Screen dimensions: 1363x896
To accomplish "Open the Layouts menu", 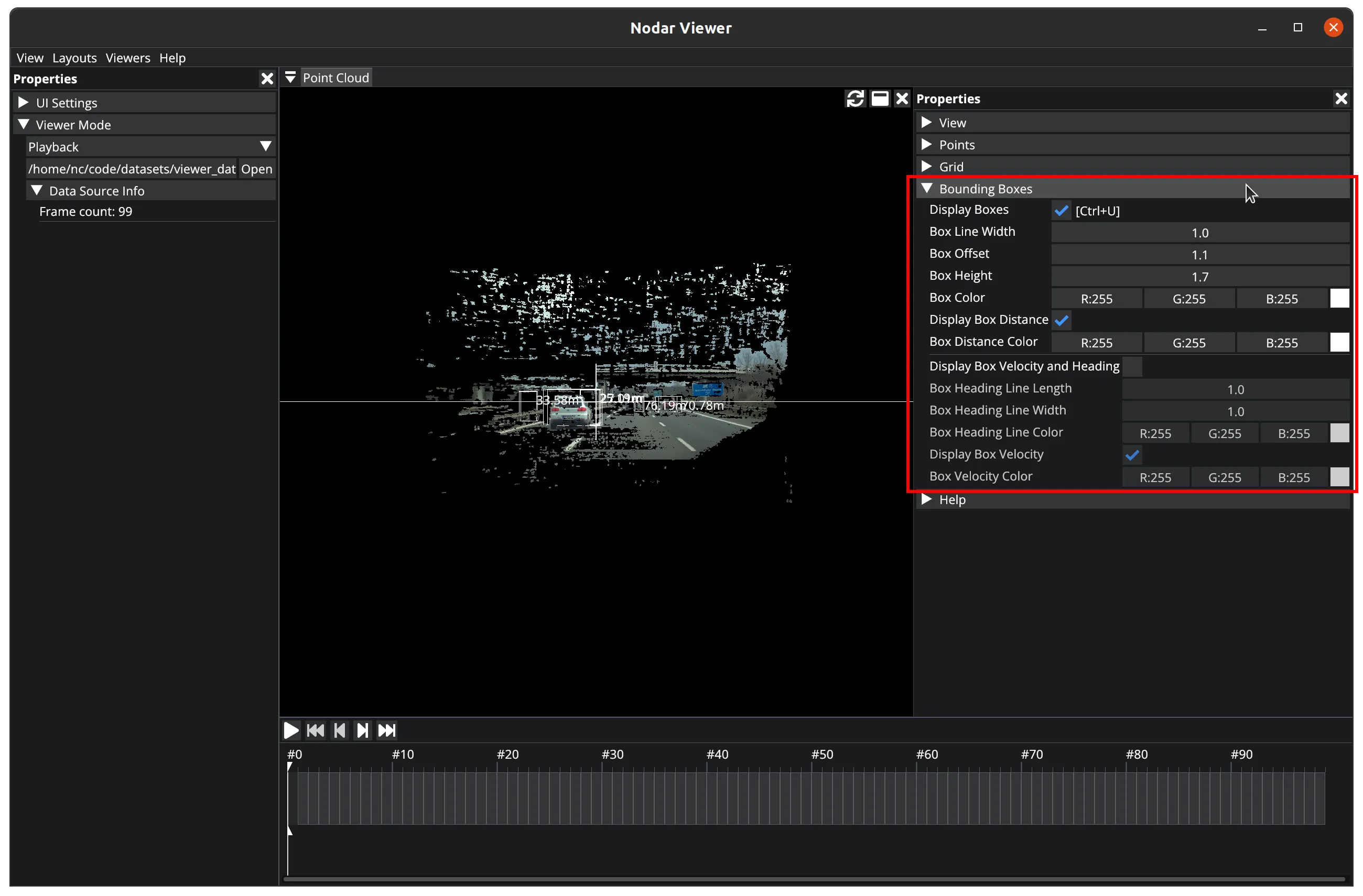I will point(74,58).
